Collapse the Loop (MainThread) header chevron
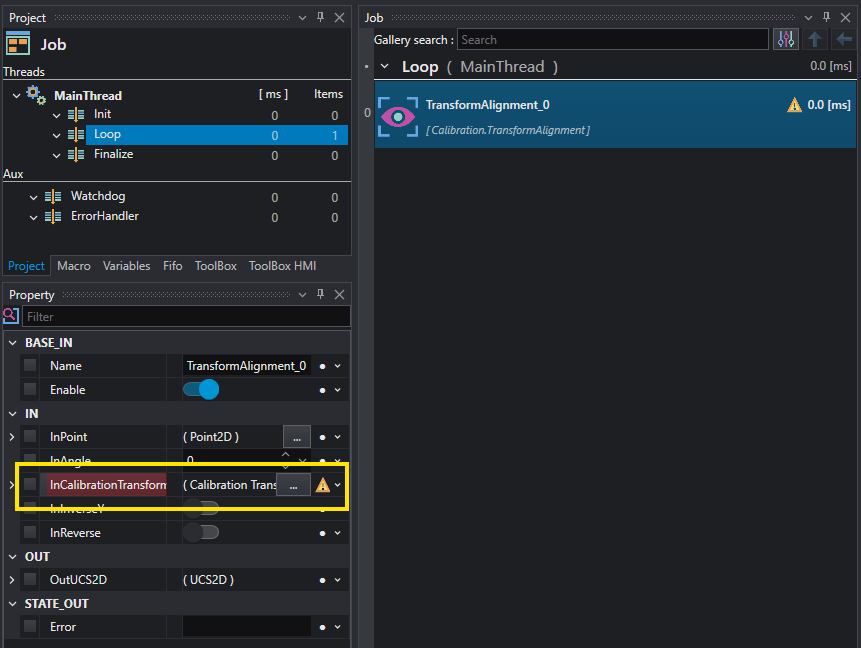This screenshot has width=861, height=648. 385,66
